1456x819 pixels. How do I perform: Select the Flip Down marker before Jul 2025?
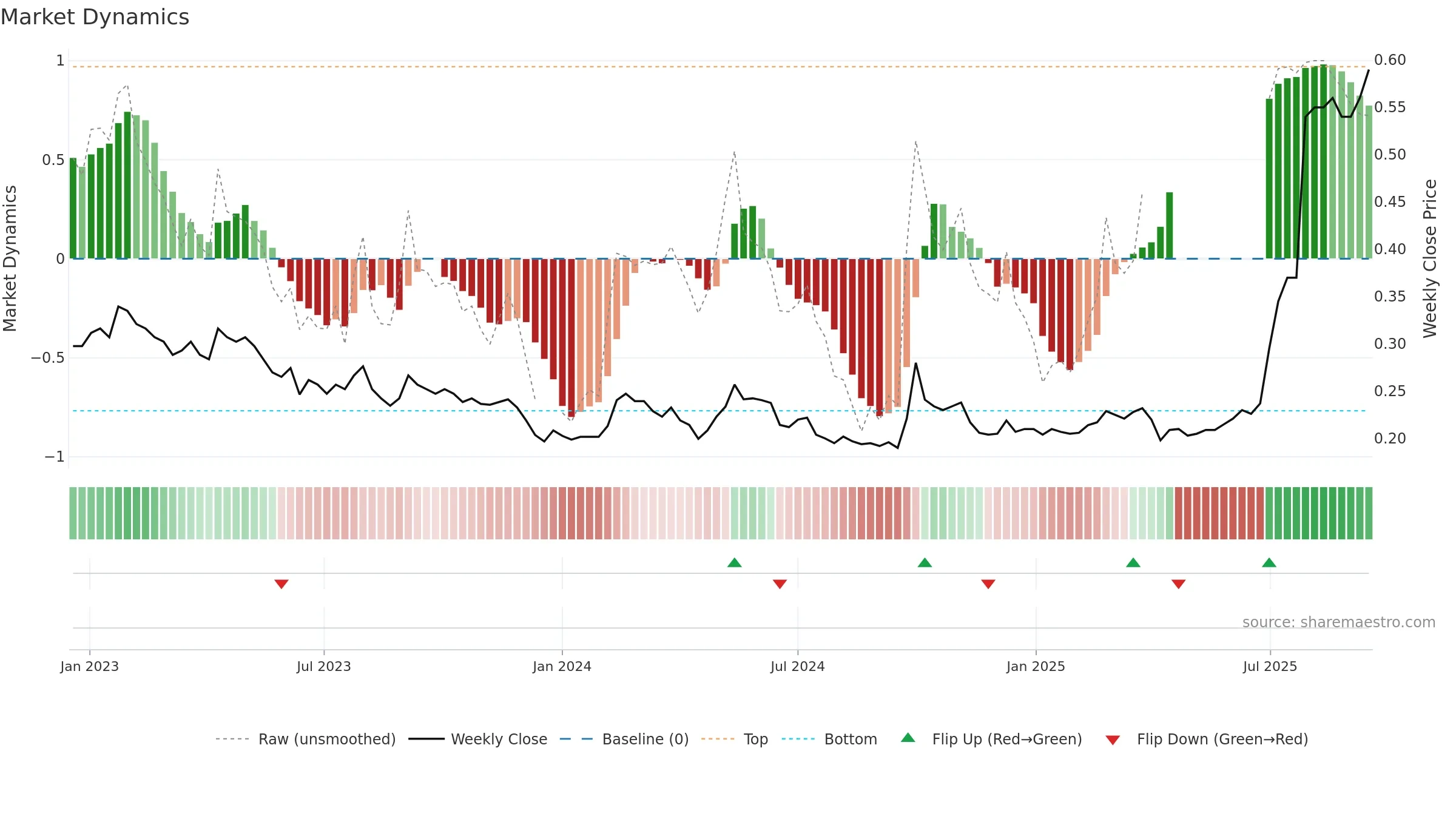point(1179,584)
